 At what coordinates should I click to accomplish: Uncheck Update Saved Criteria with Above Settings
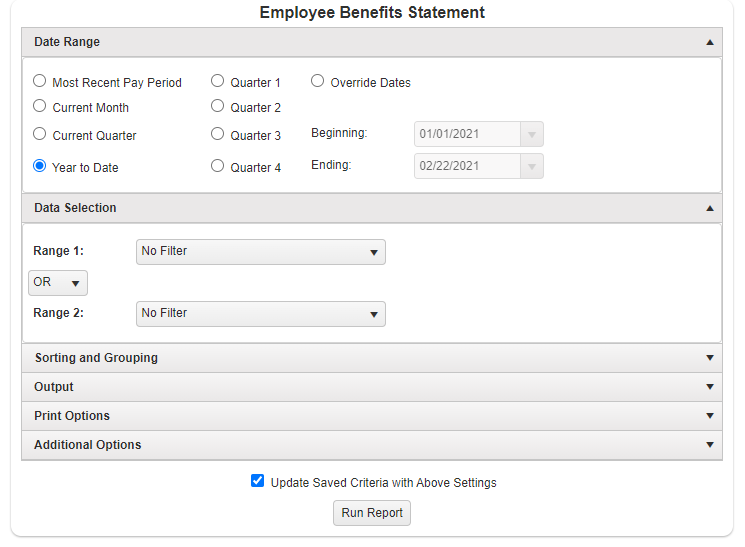coord(258,481)
